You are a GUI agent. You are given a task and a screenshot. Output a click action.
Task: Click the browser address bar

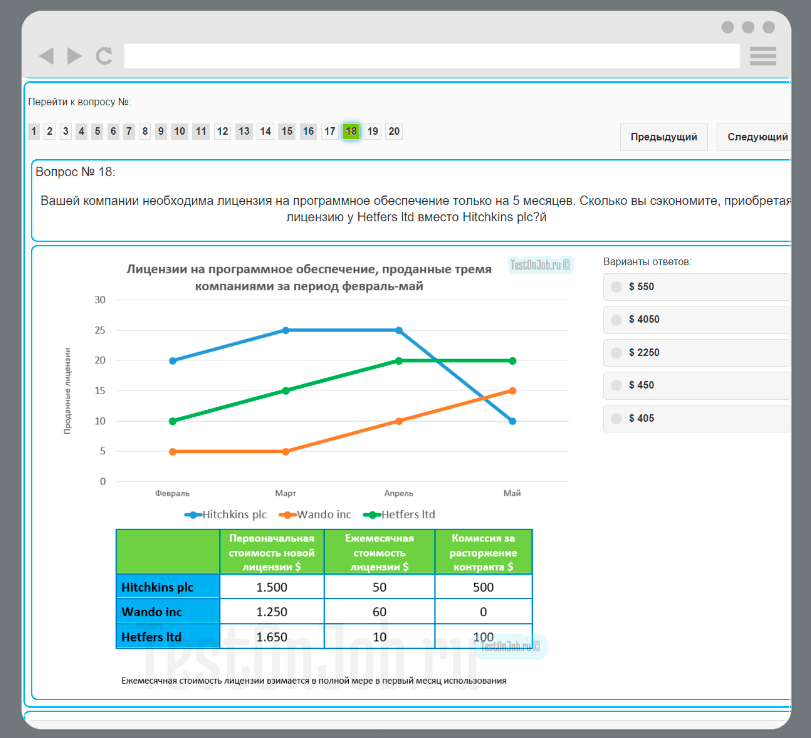431,56
